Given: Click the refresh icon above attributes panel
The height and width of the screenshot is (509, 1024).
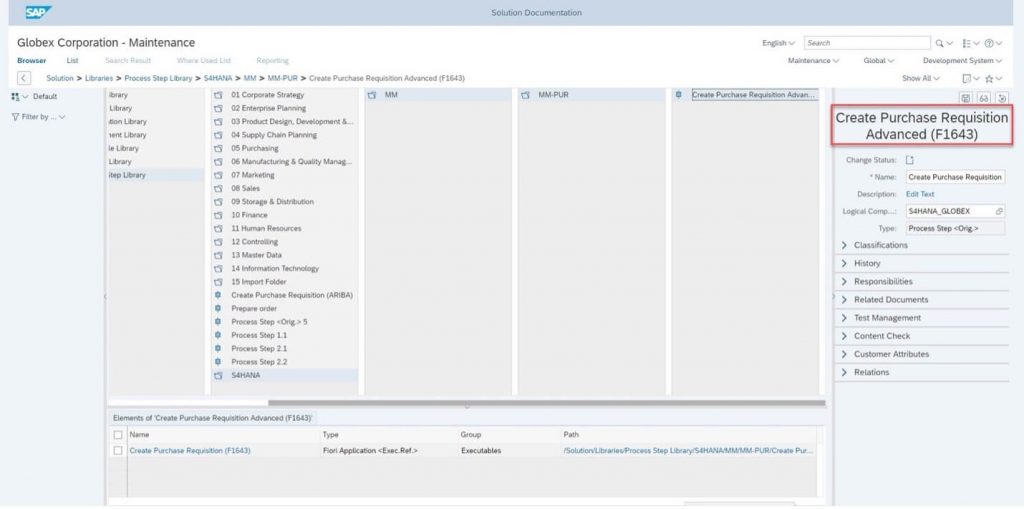Looking at the screenshot, I should 1002,98.
